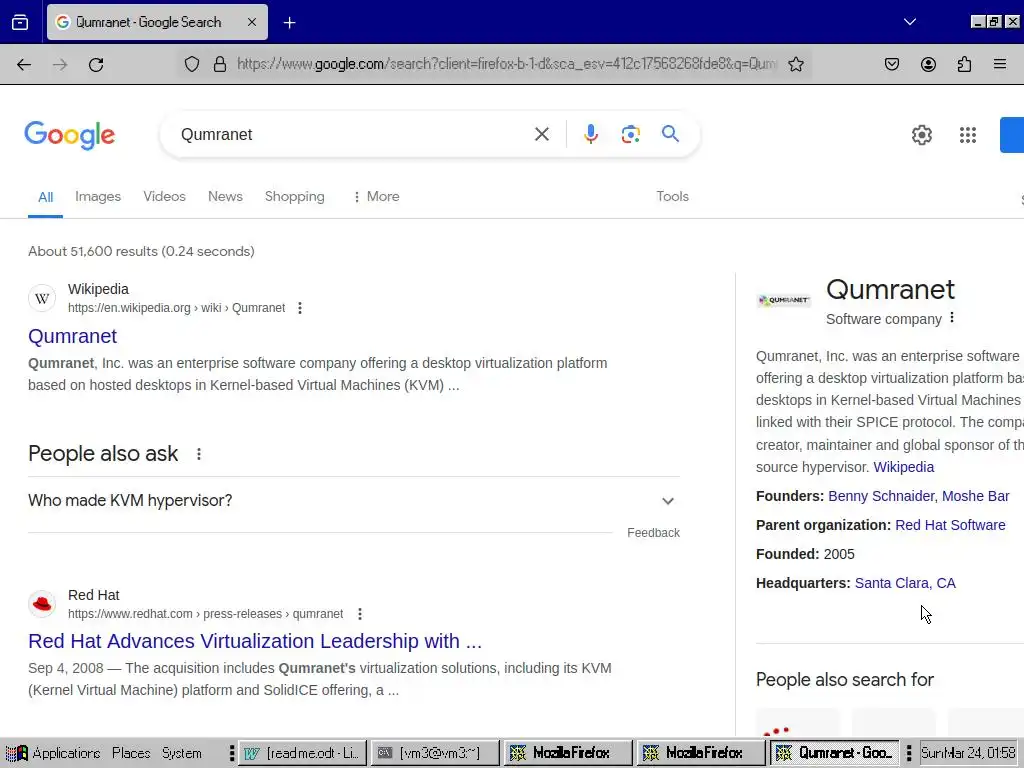
Task: Click the Feedback link
Action: (x=653, y=533)
